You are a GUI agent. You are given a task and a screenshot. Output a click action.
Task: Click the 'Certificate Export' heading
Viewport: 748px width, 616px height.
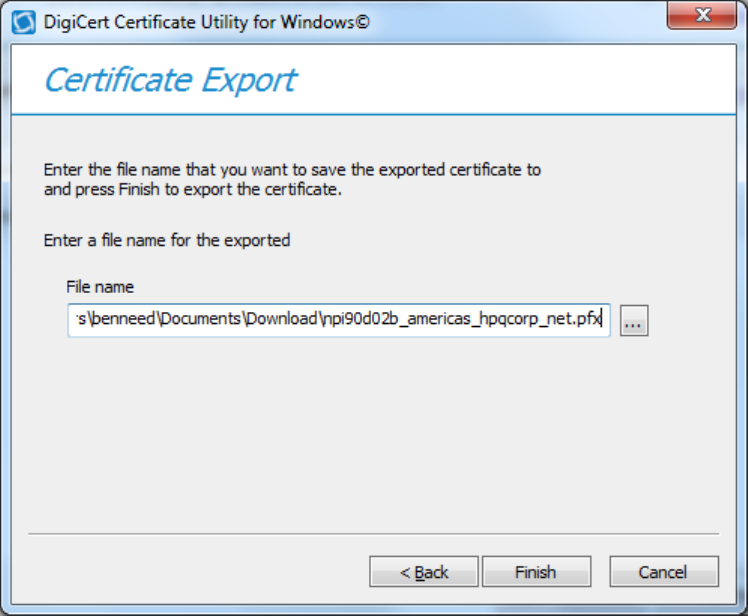170,79
